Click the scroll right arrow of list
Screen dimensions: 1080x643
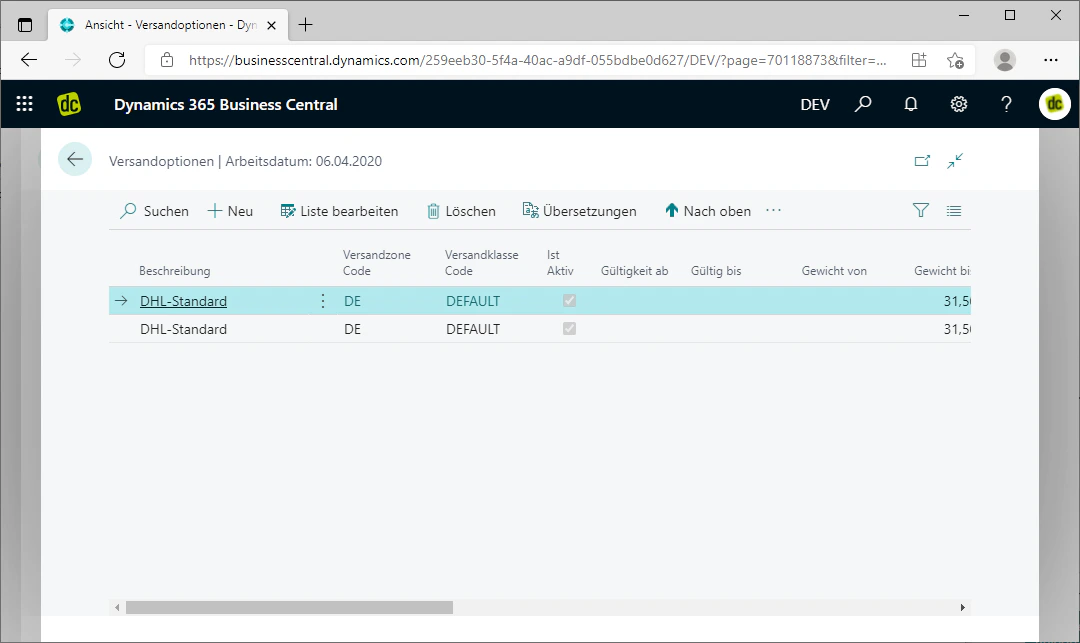click(962, 607)
